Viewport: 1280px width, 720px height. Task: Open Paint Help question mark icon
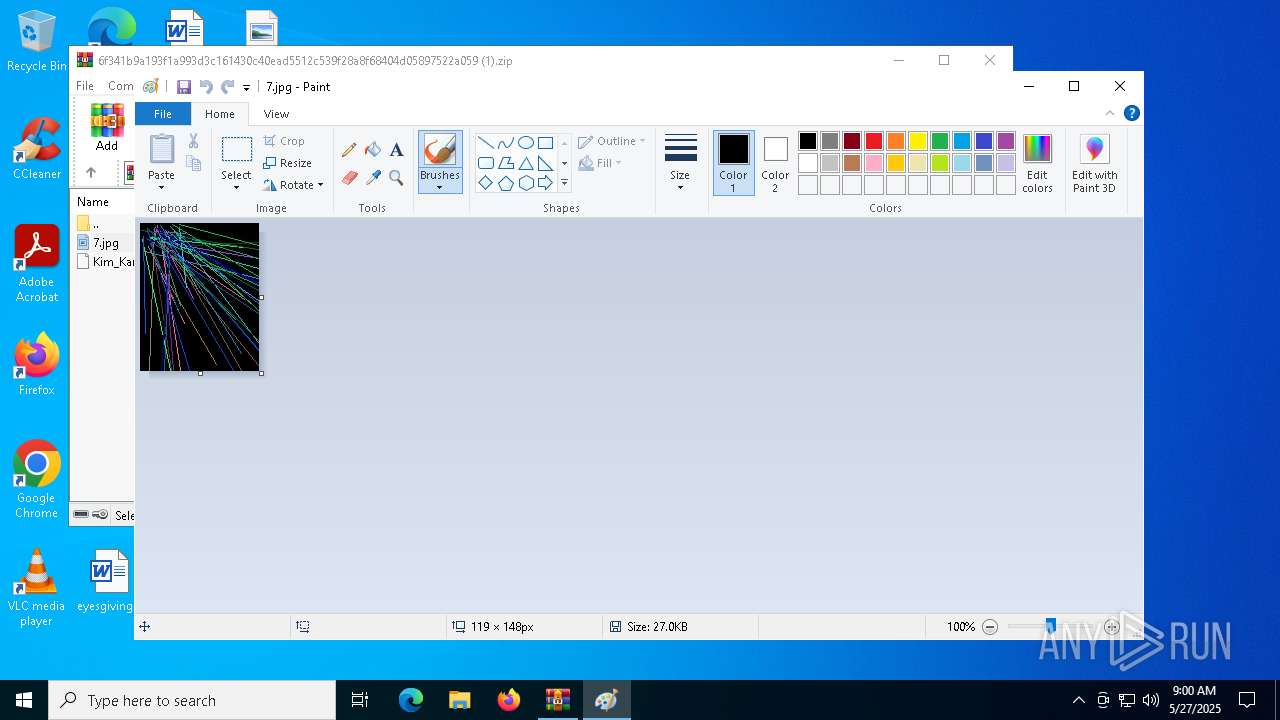pyautogui.click(x=1131, y=113)
